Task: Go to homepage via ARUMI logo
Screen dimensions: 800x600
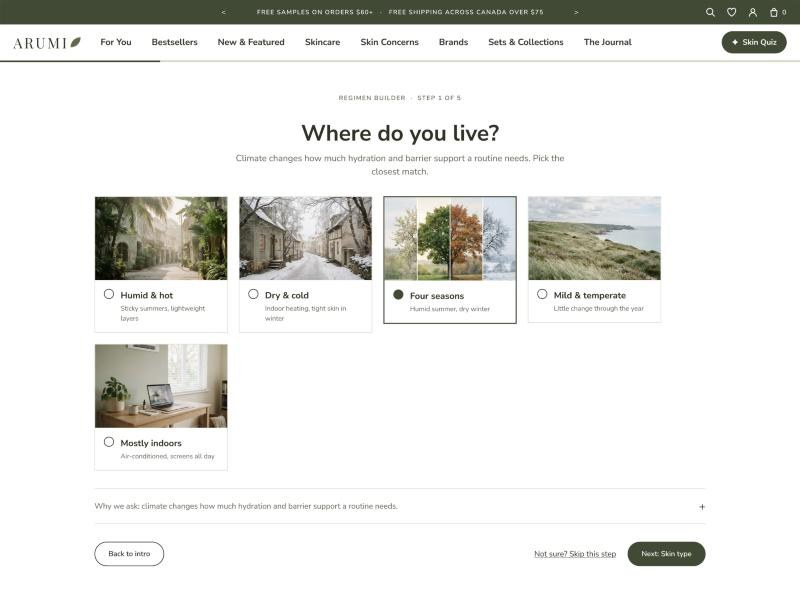Action: [47, 43]
